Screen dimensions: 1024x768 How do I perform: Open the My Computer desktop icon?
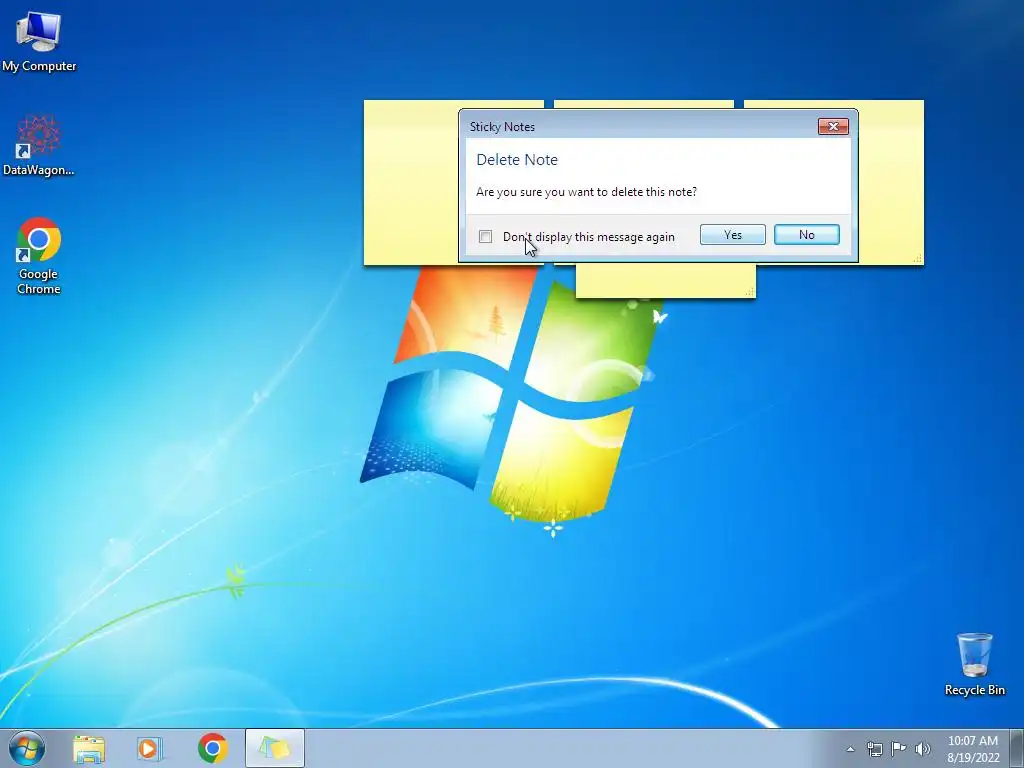(39, 40)
